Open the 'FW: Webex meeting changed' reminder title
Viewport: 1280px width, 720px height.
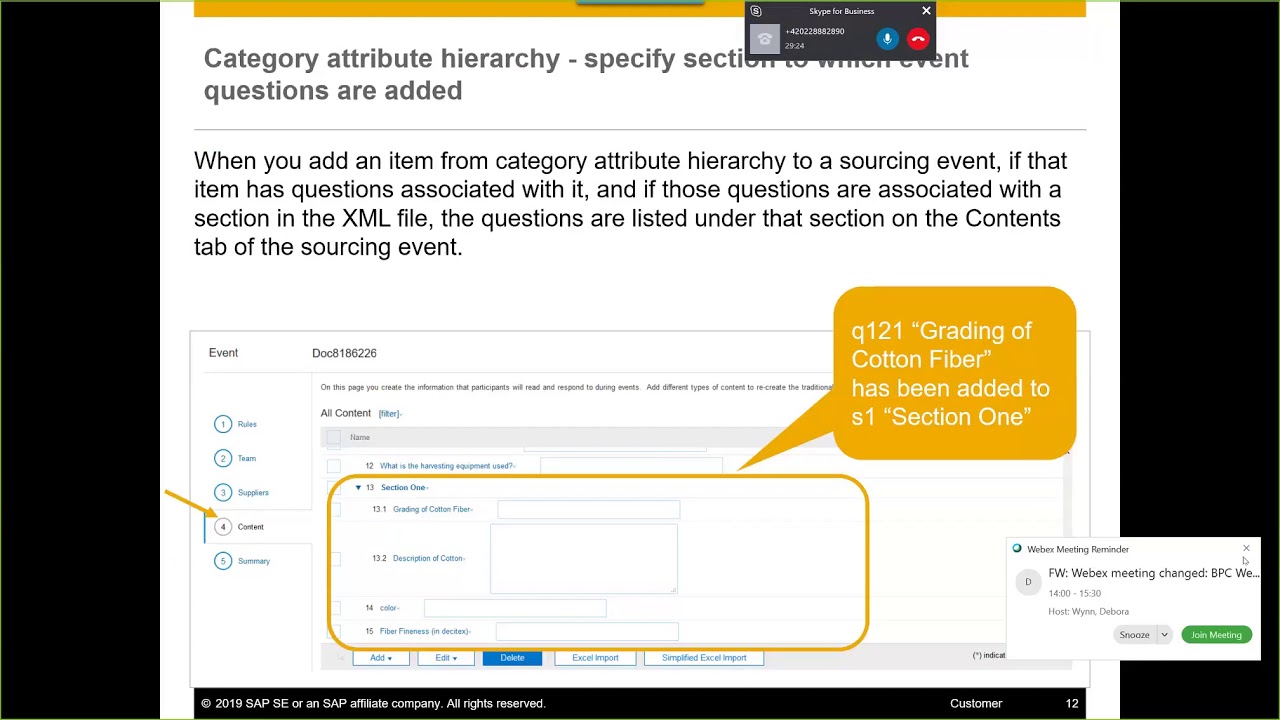1154,573
